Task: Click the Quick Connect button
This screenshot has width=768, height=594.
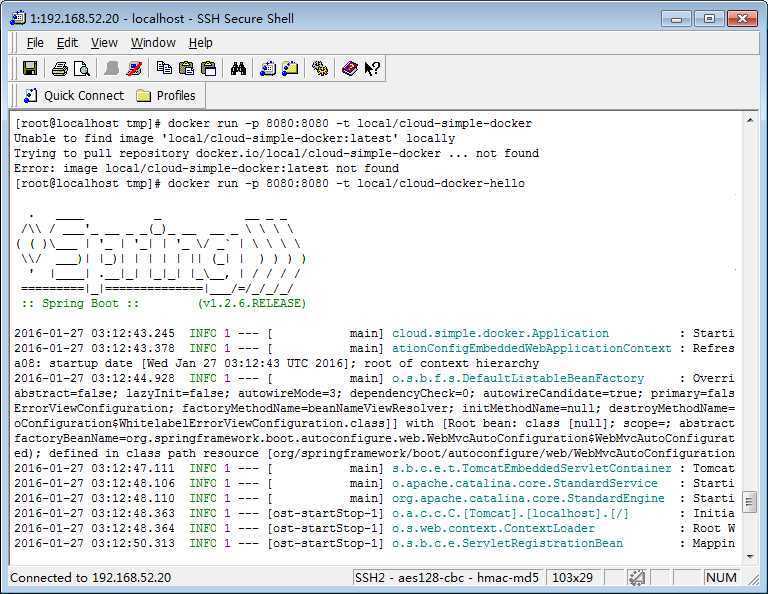Action: pyautogui.click(x=74, y=95)
